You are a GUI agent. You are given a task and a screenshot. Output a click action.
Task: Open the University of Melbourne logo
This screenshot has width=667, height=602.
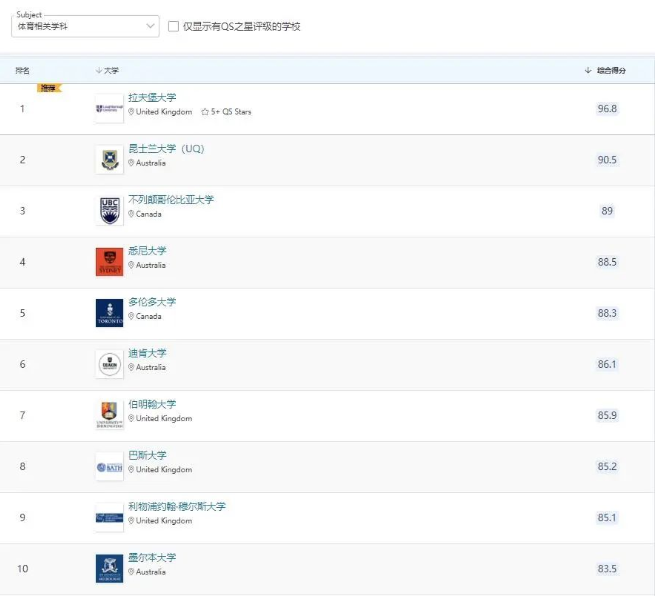point(109,569)
